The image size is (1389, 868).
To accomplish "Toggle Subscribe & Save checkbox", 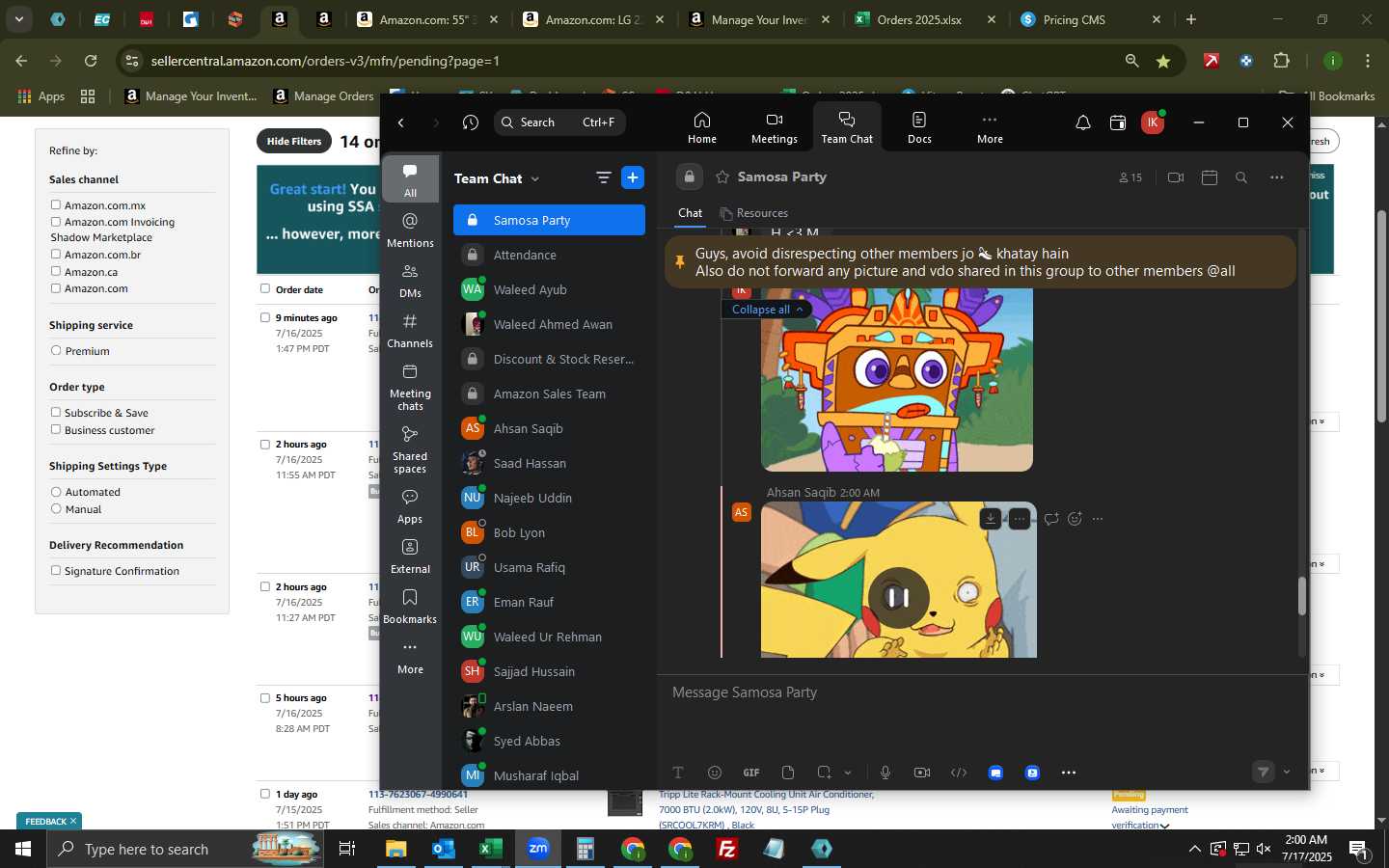I will [x=56, y=413].
